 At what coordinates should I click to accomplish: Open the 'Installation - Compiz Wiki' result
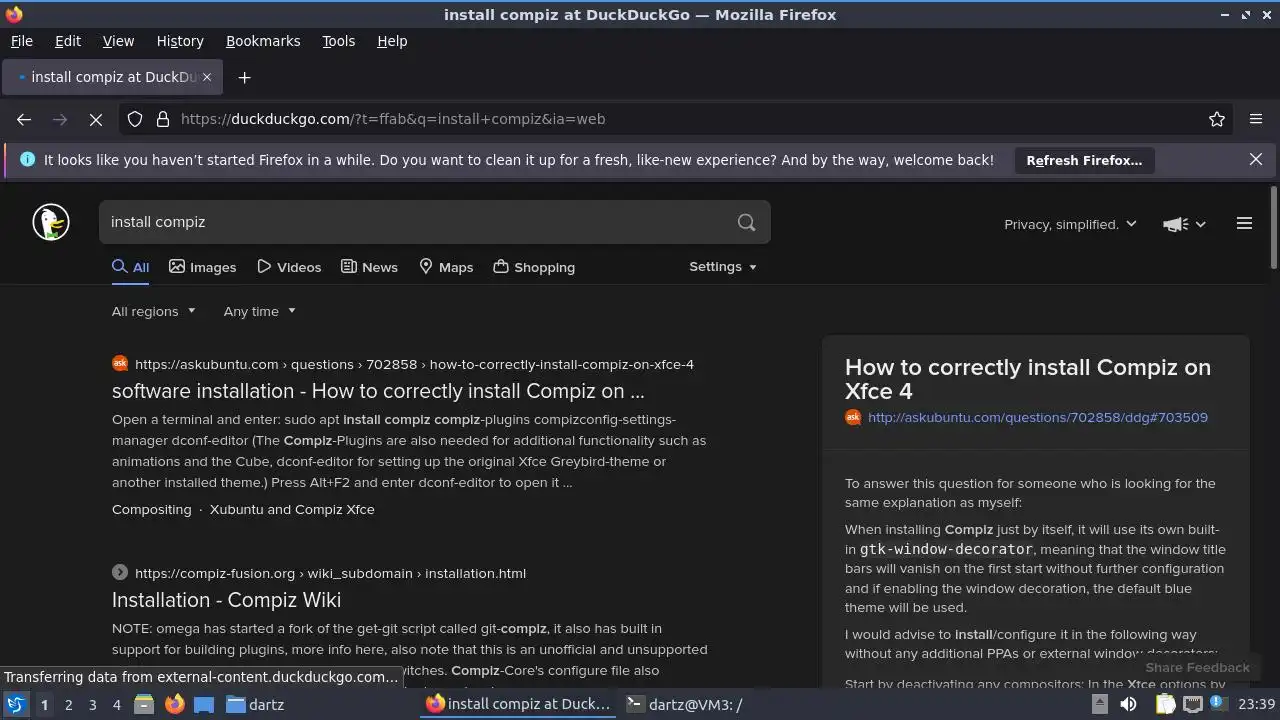[x=226, y=600]
